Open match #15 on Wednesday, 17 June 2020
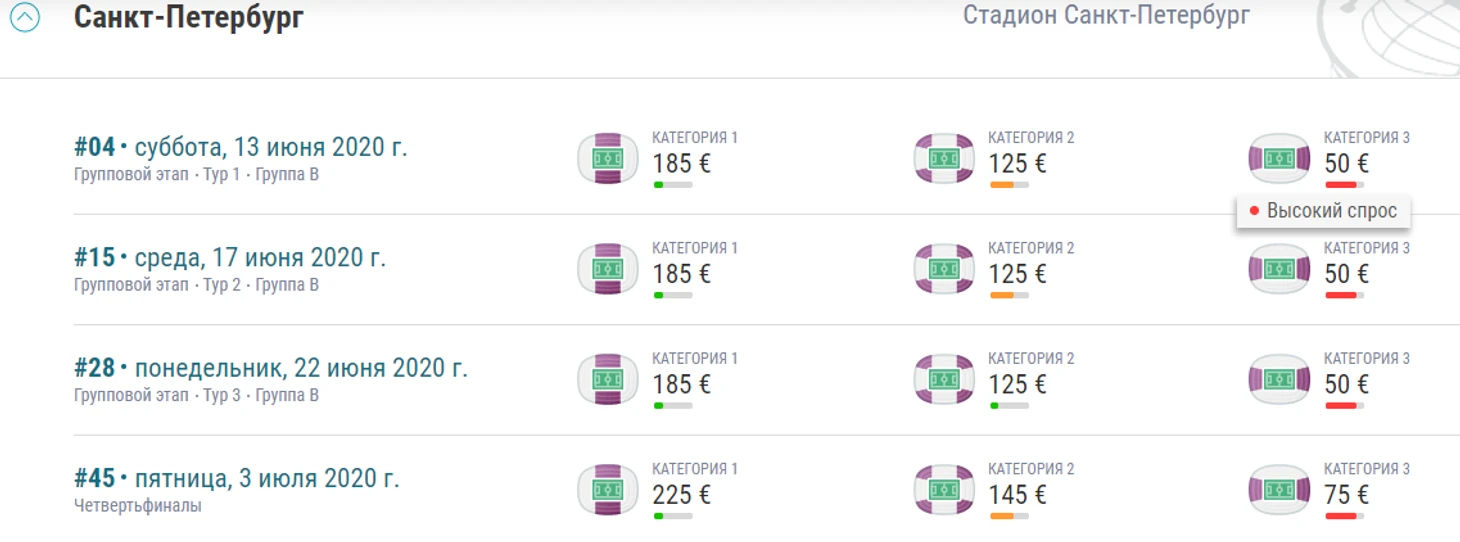The width and height of the screenshot is (1460, 542). tap(230, 257)
